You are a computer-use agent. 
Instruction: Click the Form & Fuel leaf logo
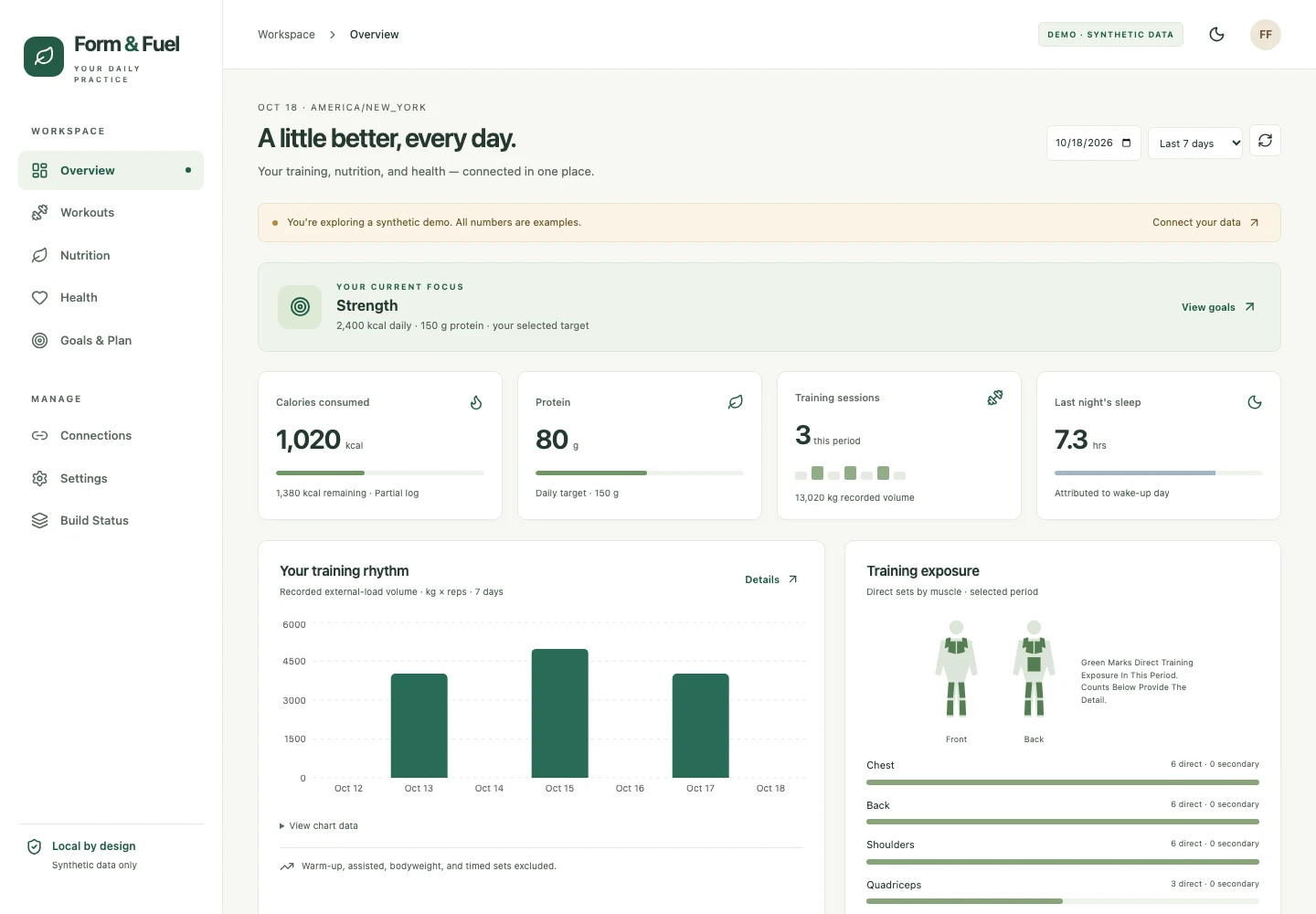pos(44,57)
